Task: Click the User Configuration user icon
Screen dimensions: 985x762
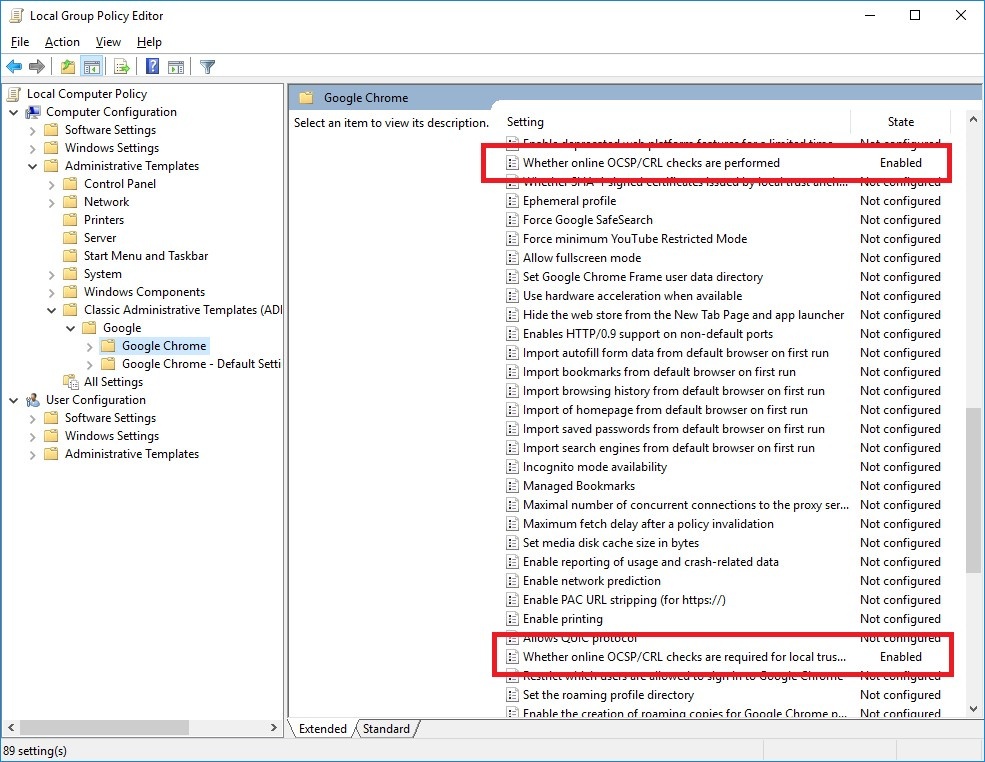Action: pyautogui.click(x=33, y=400)
